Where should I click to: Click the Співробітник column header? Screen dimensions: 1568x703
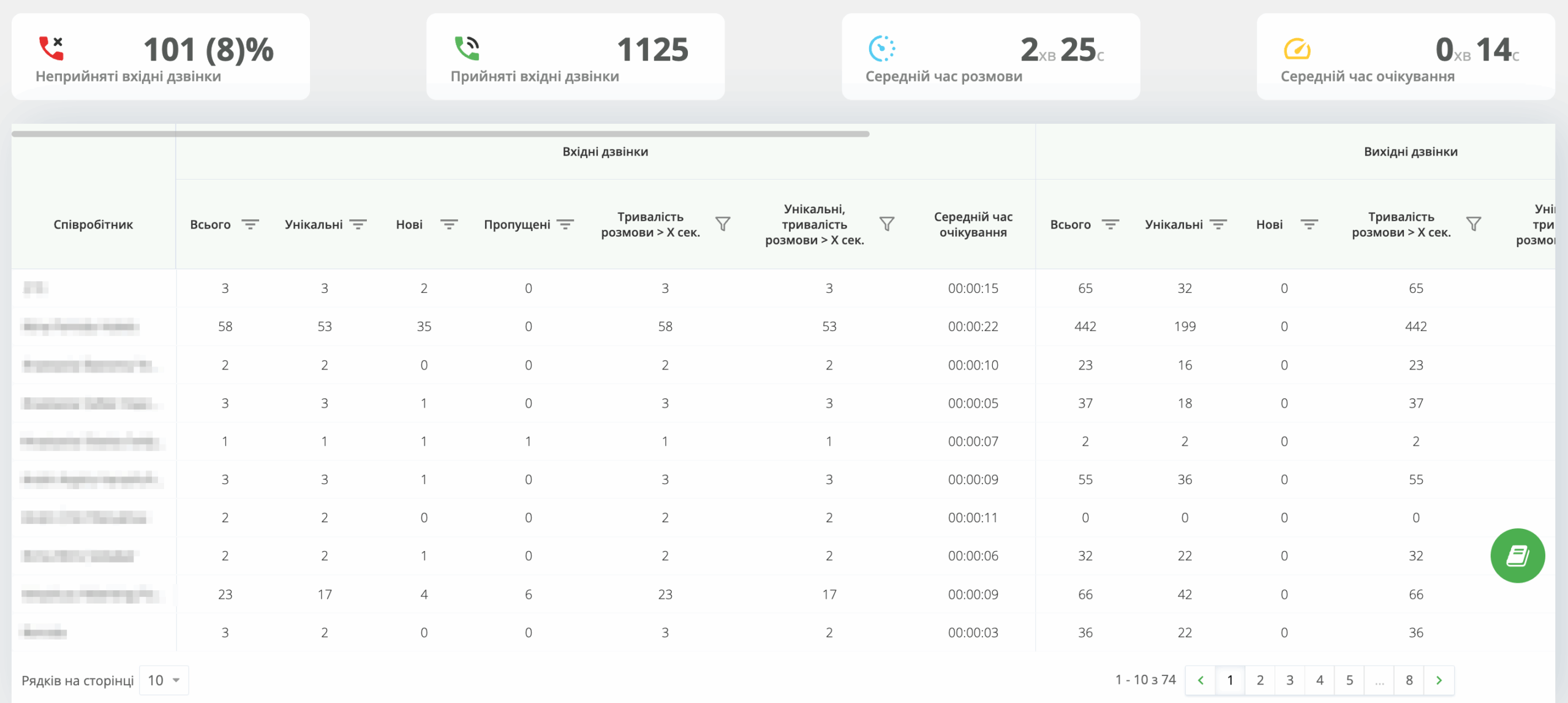93,224
